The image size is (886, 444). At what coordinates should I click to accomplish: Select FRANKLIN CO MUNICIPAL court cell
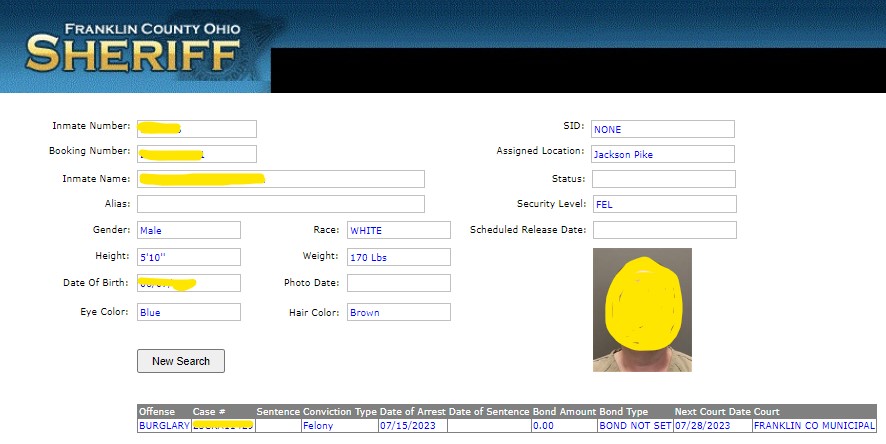(x=814, y=425)
